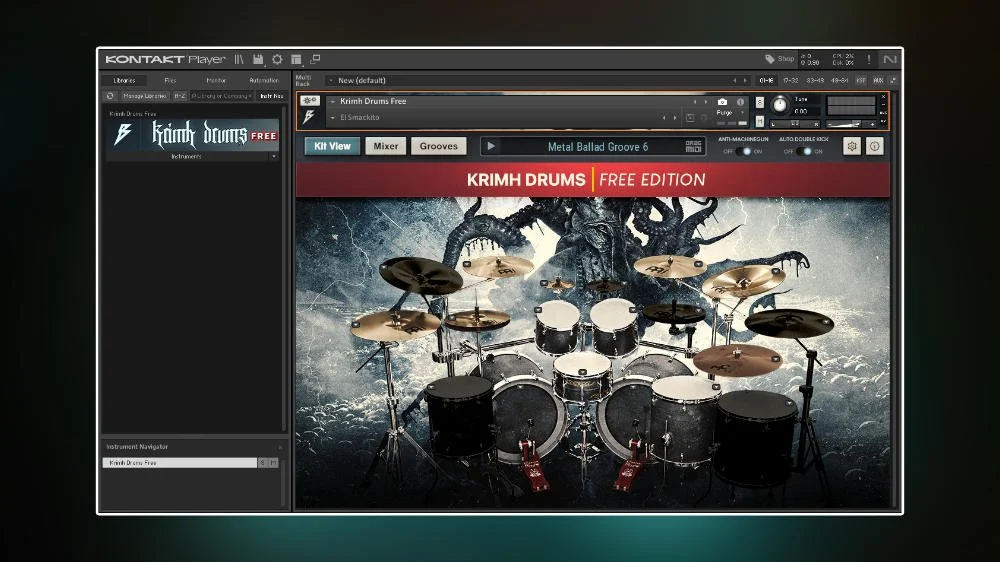Image resolution: width=1000 pixels, height=562 pixels.
Task: Toggle A-Z library sorting
Action: tap(180, 96)
